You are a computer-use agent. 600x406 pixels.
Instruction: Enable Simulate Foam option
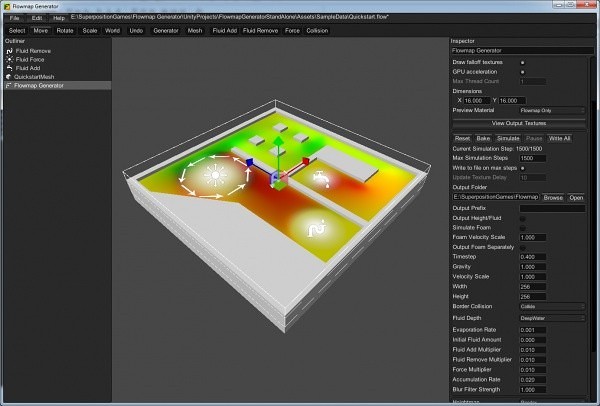[x=522, y=228]
